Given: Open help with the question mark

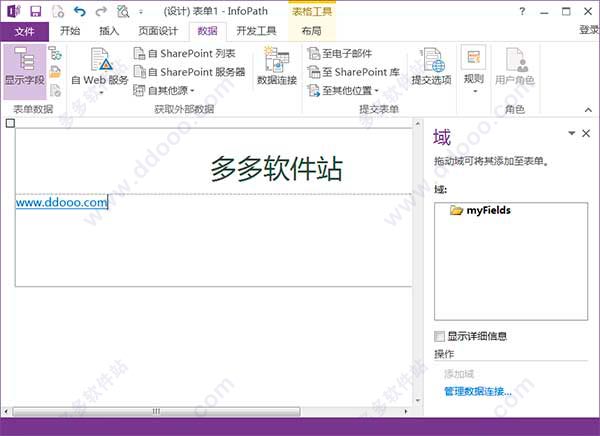Looking at the screenshot, I should 522,11.
